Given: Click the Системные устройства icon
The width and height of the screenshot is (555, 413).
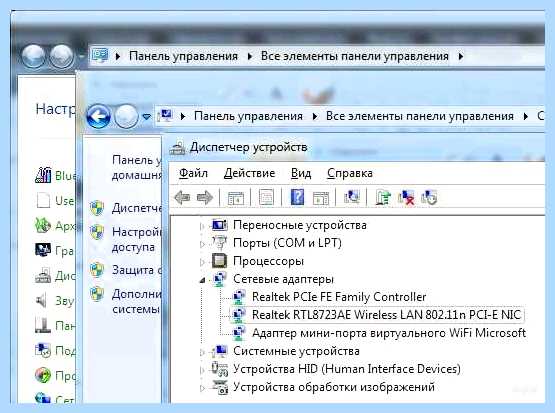Looking at the screenshot, I should pyautogui.click(x=219, y=351).
